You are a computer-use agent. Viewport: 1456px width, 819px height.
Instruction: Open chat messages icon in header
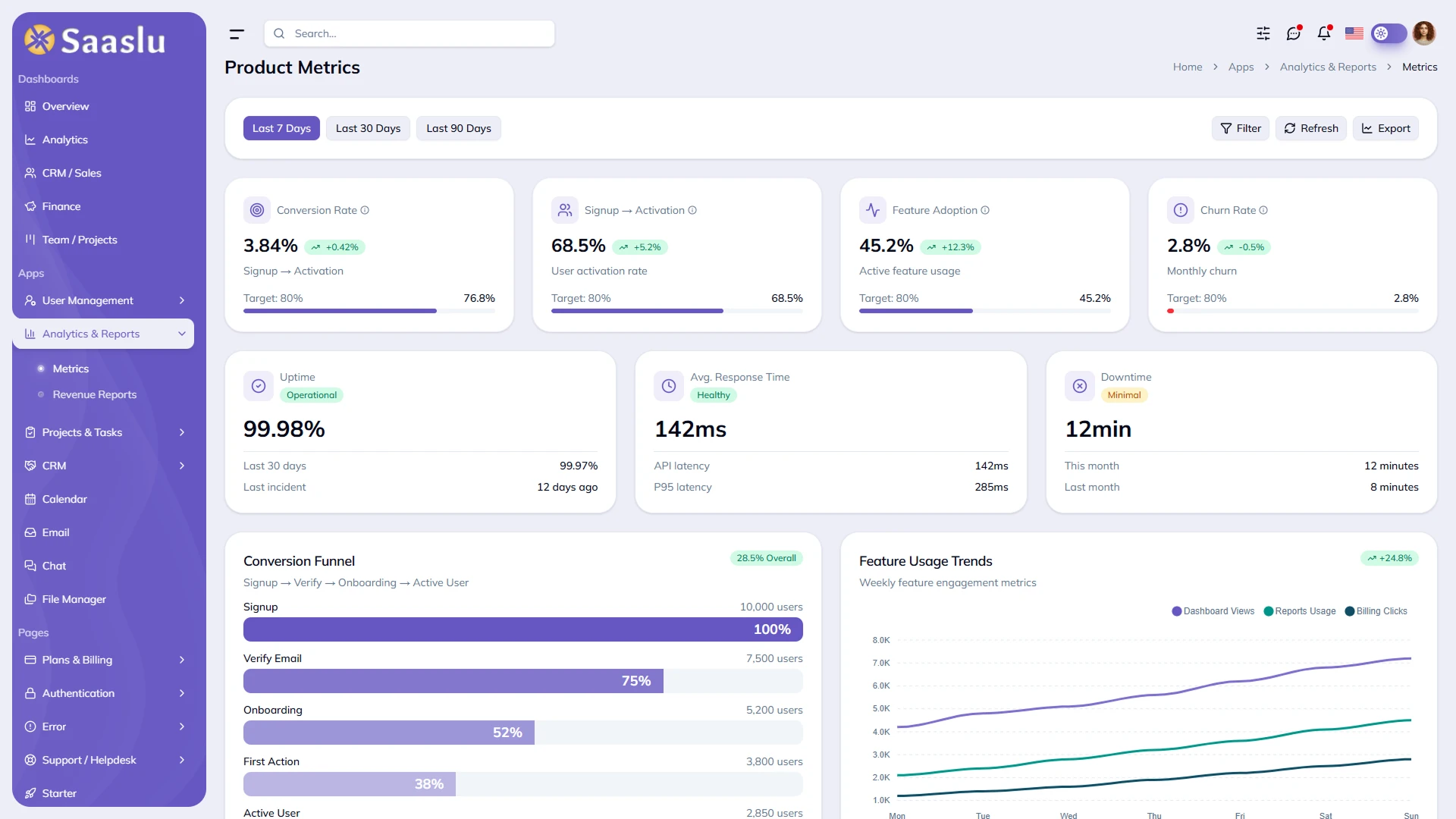(x=1294, y=33)
